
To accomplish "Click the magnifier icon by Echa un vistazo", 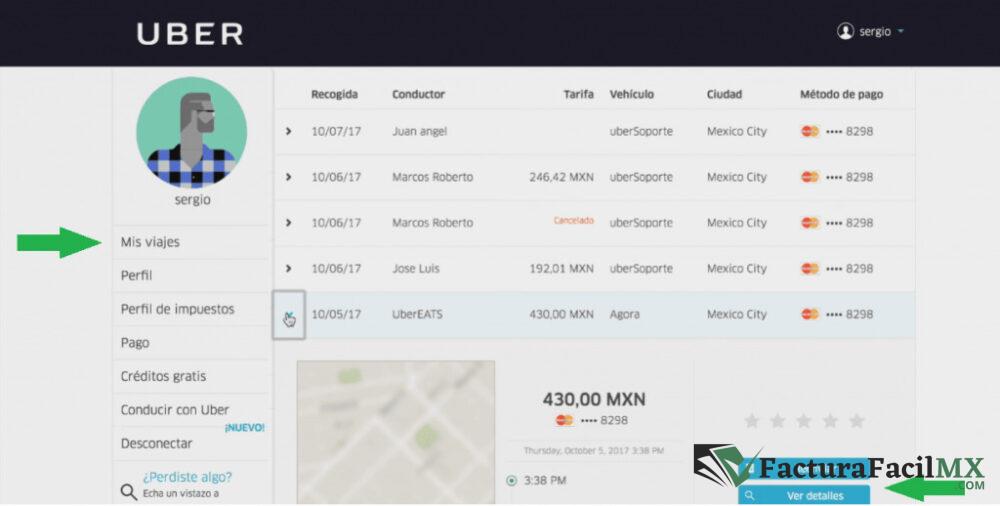I will pyautogui.click(x=129, y=492).
